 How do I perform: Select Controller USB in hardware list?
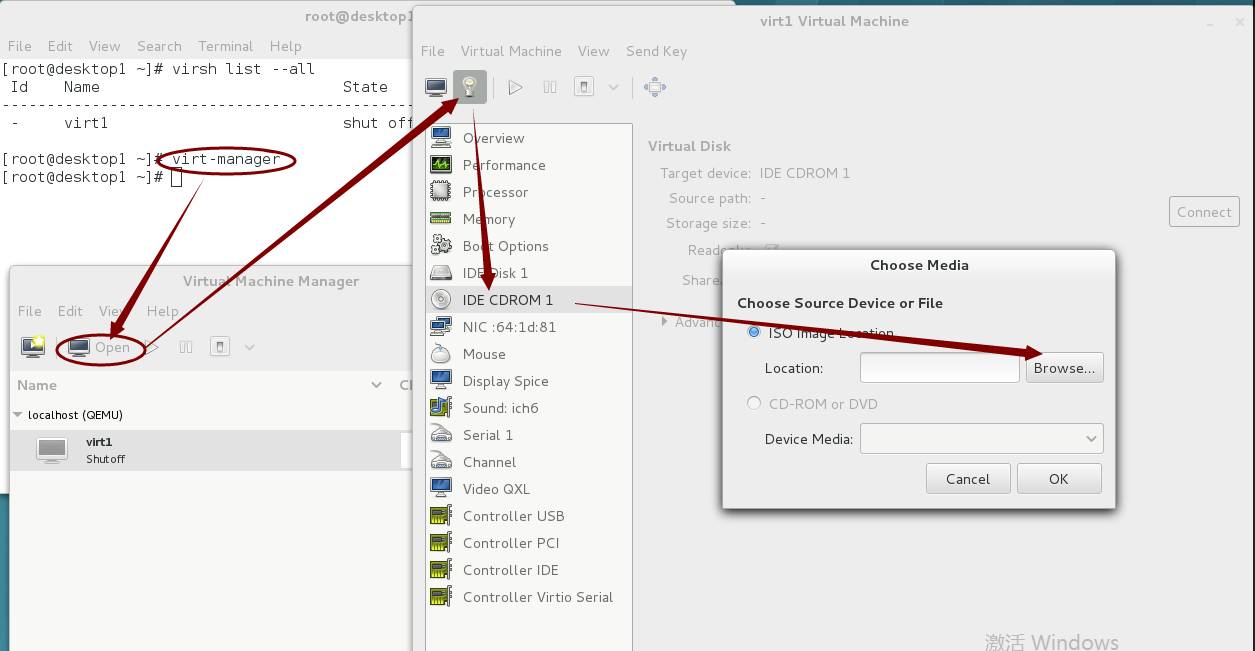pos(529,516)
